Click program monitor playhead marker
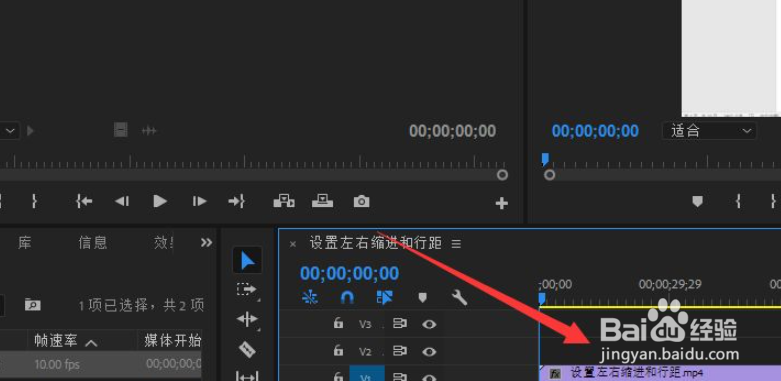Image resolution: width=781 pixels, height=381 pixels. tap(545, 159)
